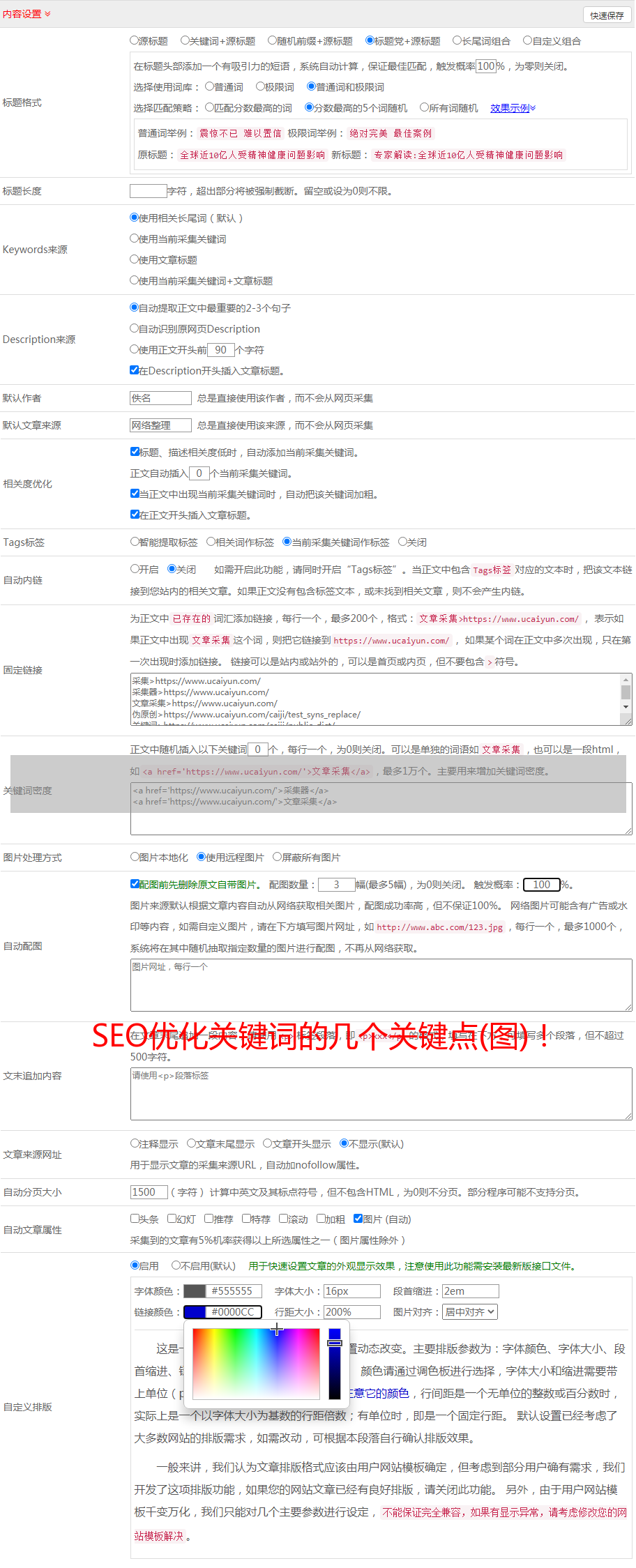
Task: Open the 图片对齐 dropdown
Action: tap(471, 1312)
